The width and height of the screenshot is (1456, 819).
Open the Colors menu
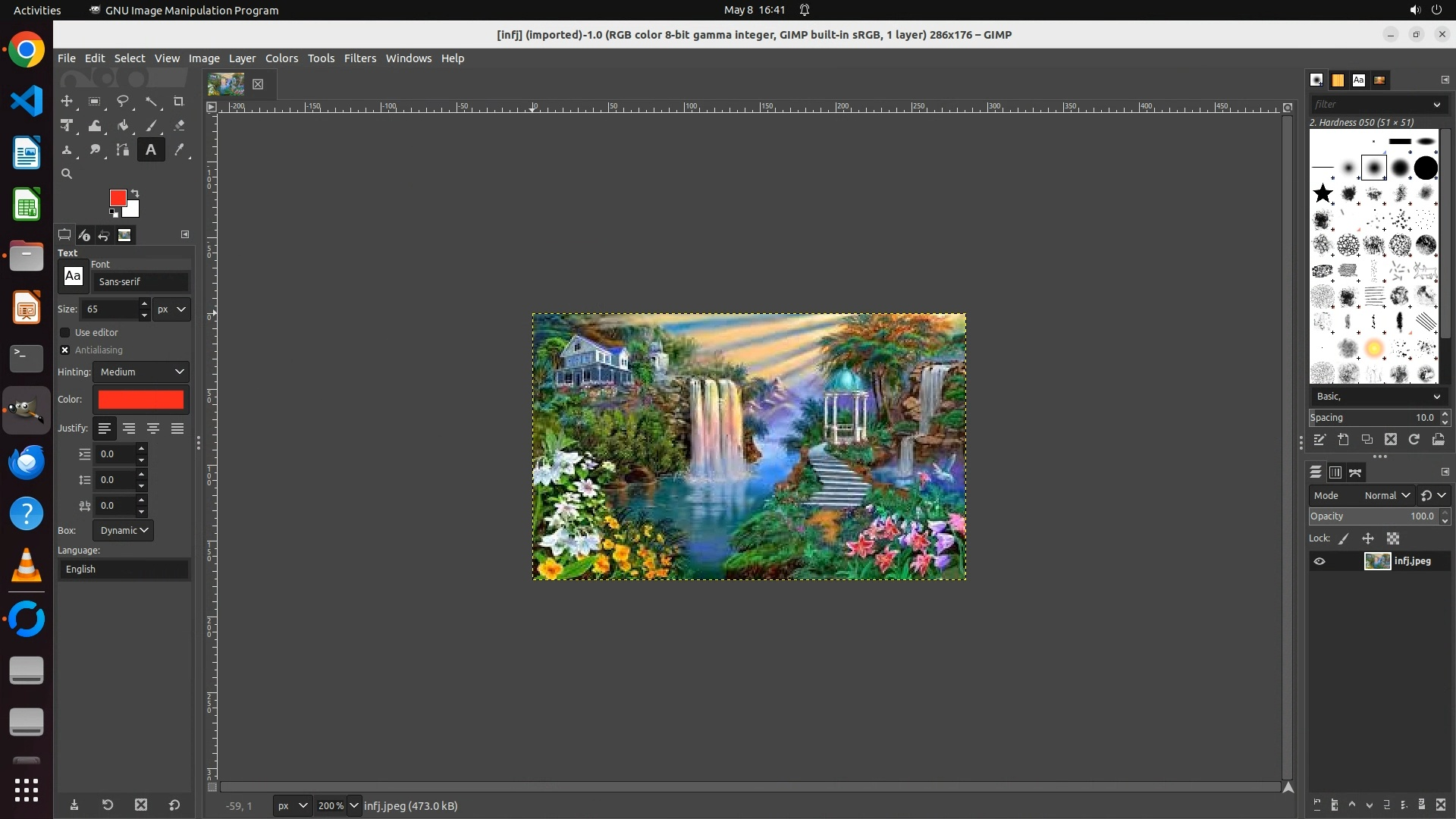coord(281,58)
